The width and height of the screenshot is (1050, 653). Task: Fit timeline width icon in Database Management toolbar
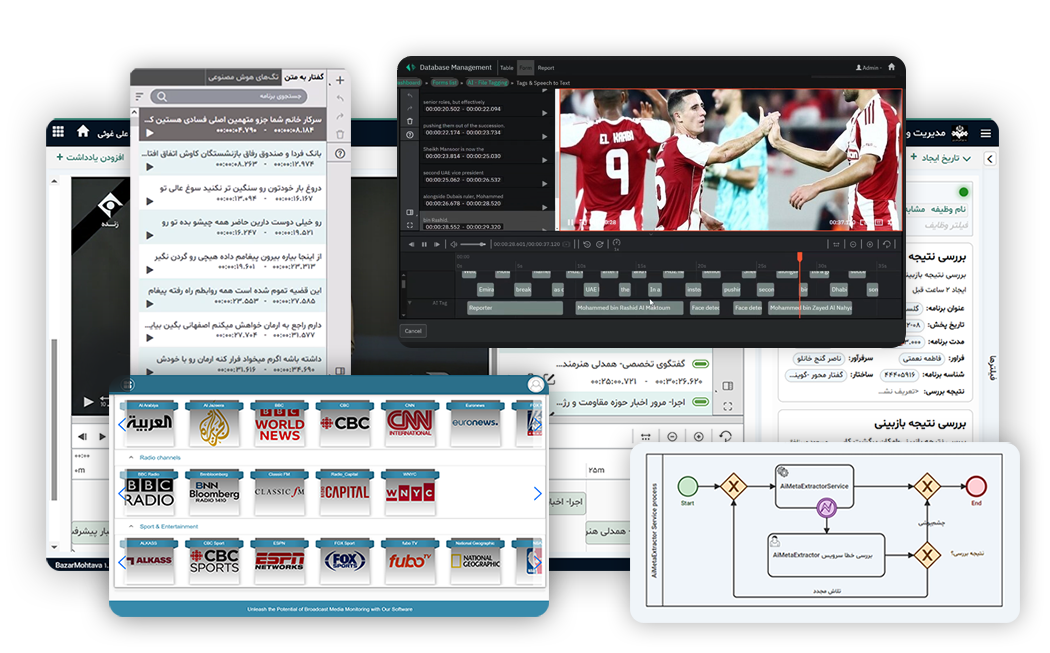(x=836, y=244)
